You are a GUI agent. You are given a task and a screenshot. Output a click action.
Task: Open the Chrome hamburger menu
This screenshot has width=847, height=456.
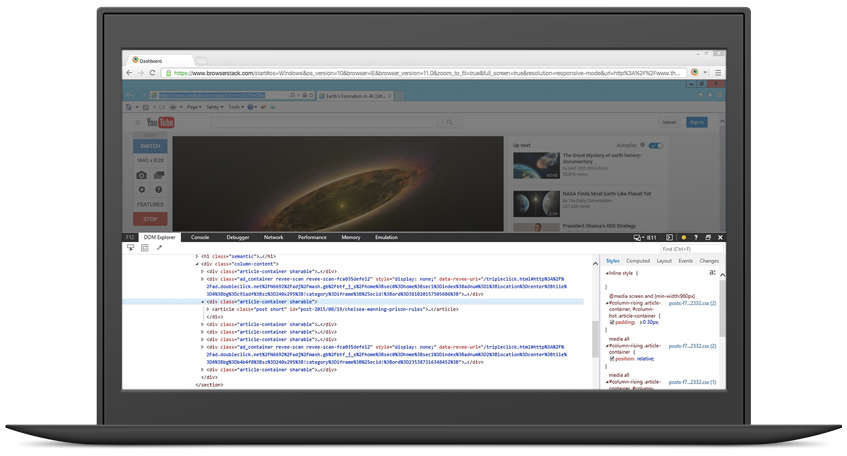point(718,72)
